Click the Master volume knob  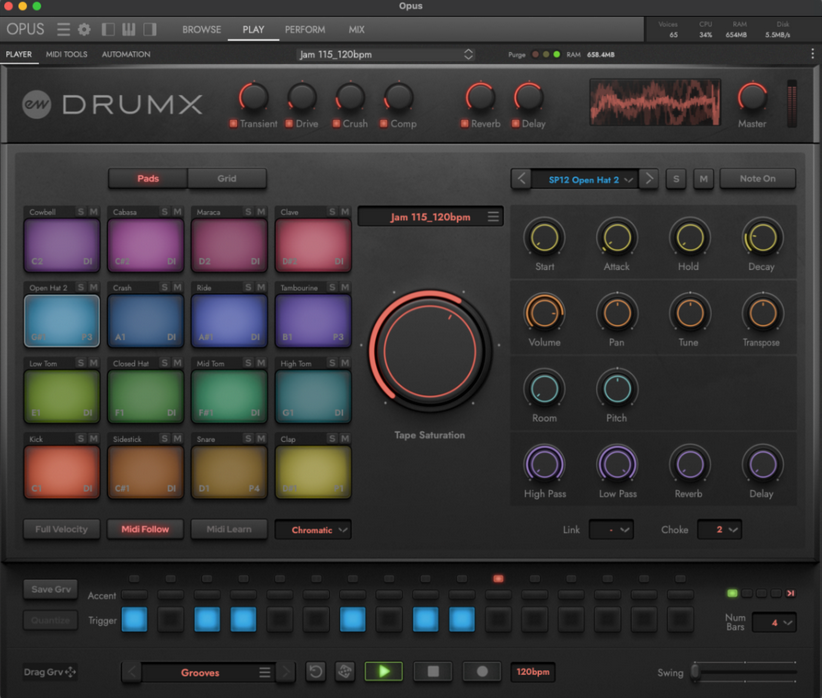point(752,97)
